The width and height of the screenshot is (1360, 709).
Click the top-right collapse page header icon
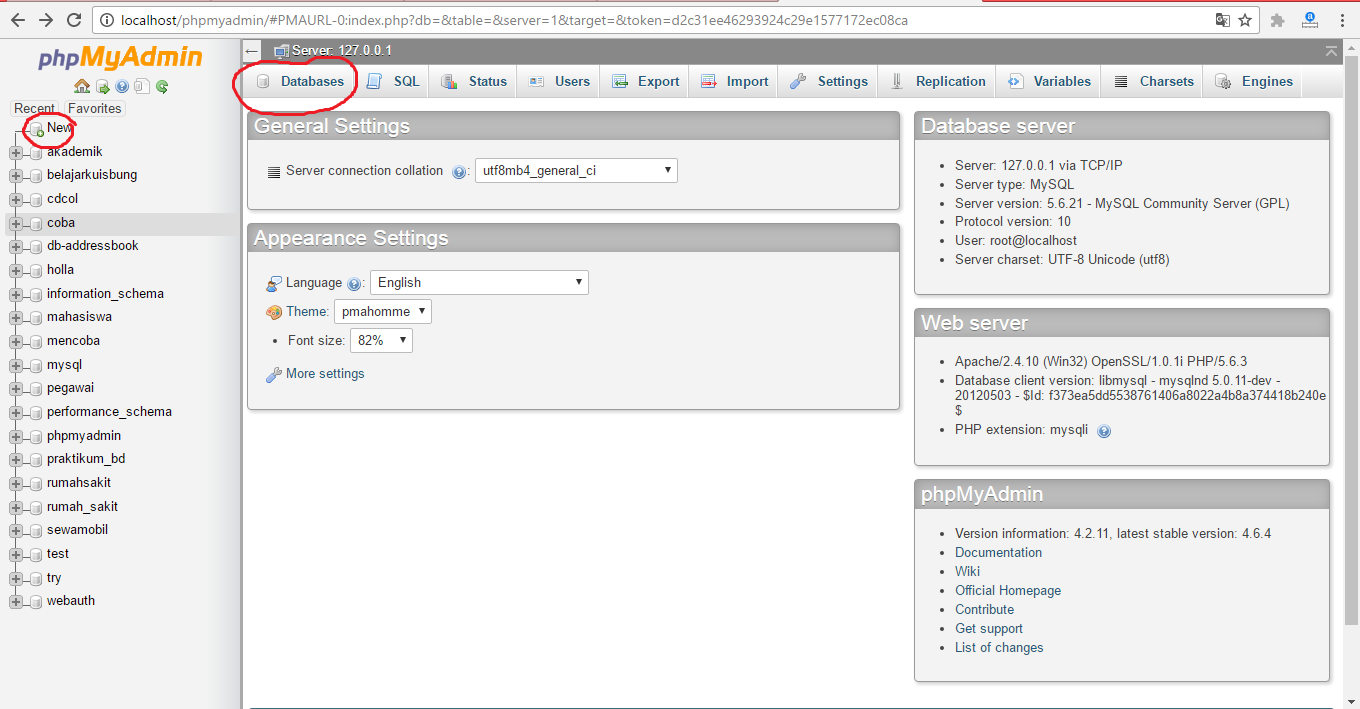tap(1331, 51)
